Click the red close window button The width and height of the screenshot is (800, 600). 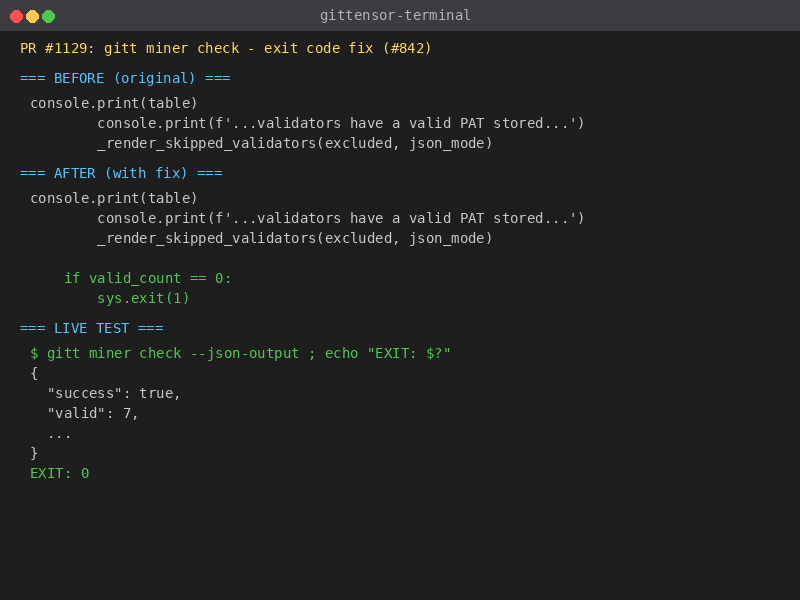pos(16,17)
